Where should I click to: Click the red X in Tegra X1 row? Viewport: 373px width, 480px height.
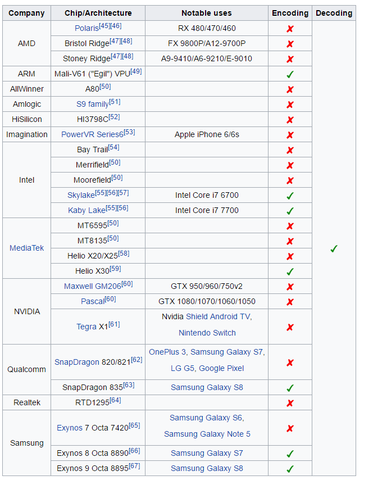[x=290, y=327]
